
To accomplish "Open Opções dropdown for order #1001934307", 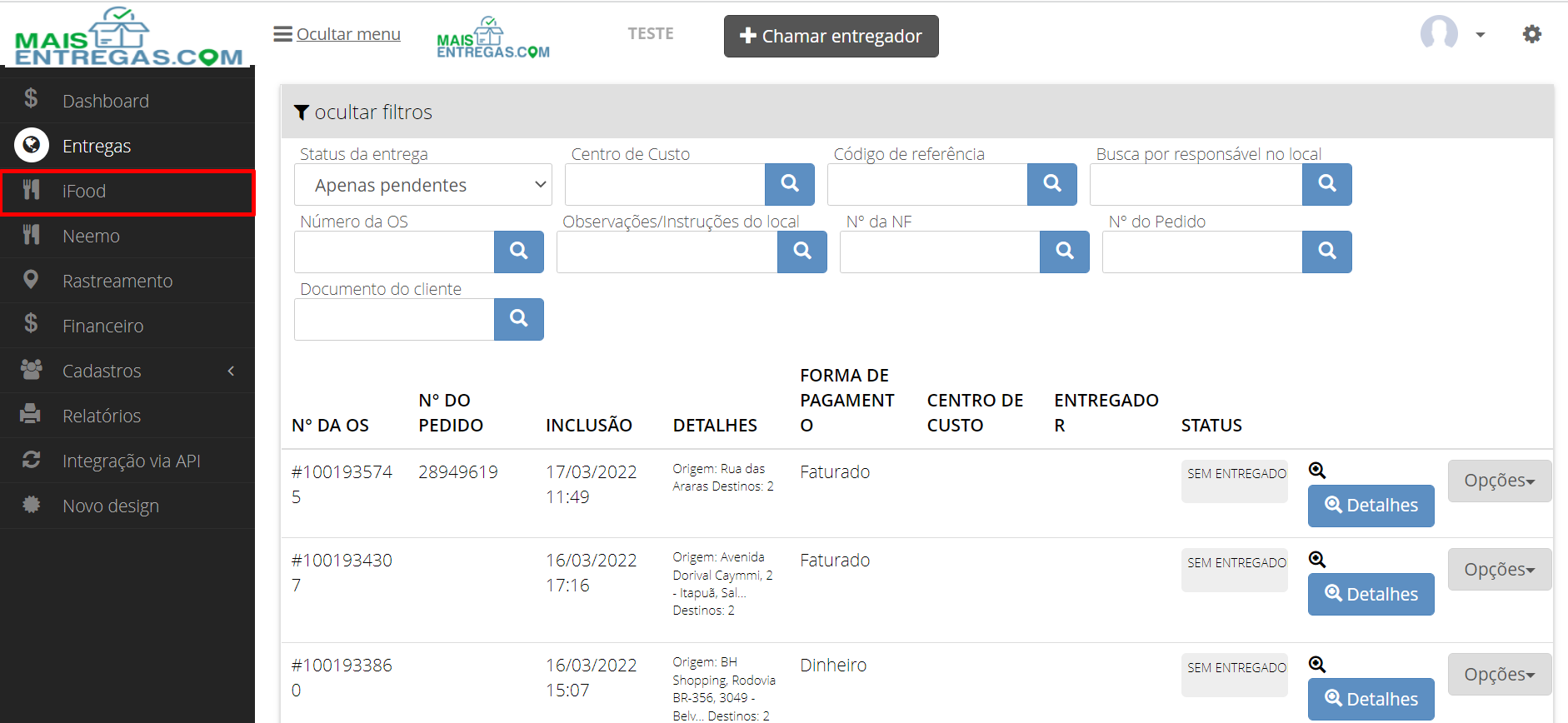I will tap(1500, 570).
